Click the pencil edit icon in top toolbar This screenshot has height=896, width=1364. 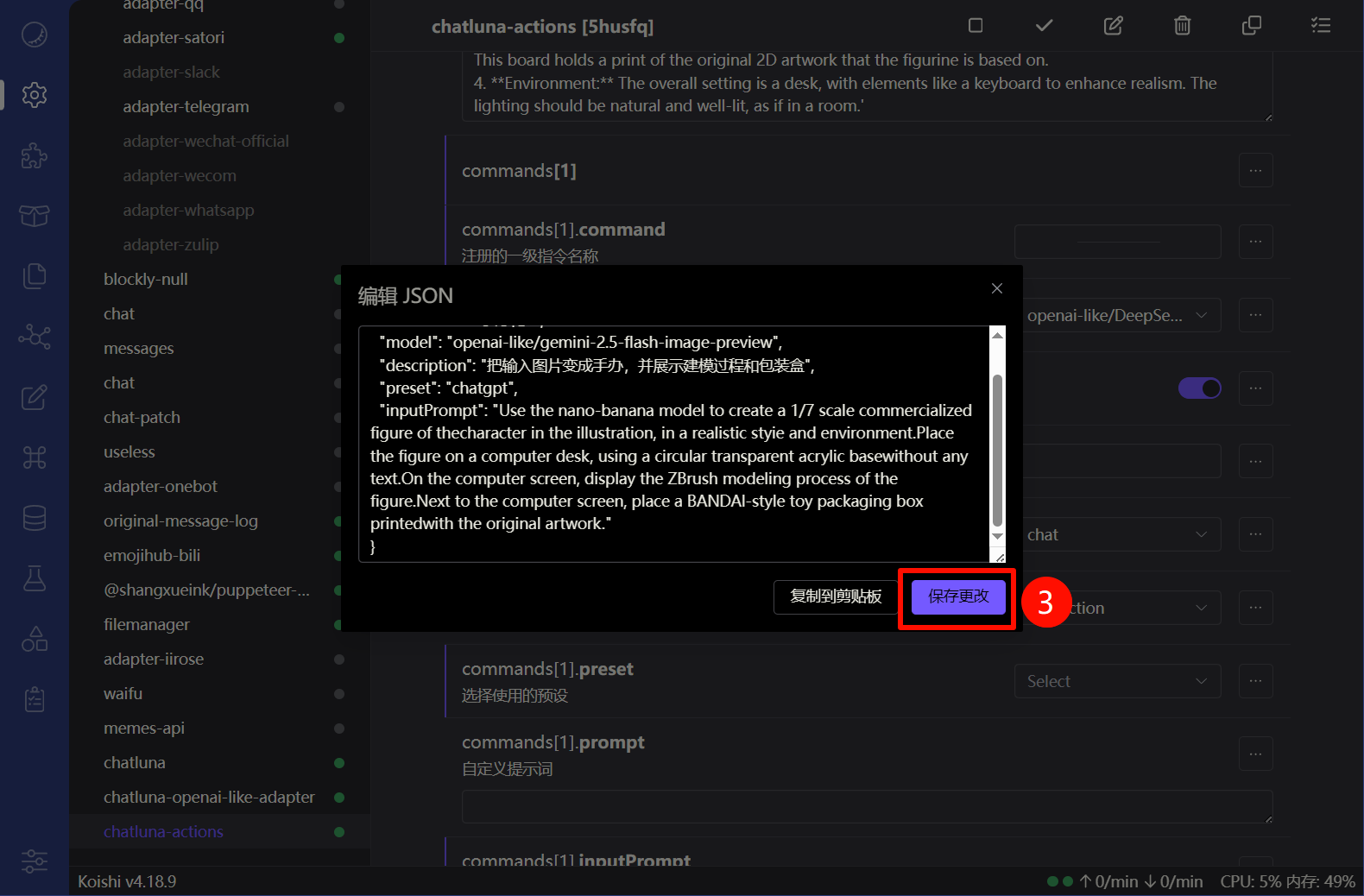(1113, 26)
